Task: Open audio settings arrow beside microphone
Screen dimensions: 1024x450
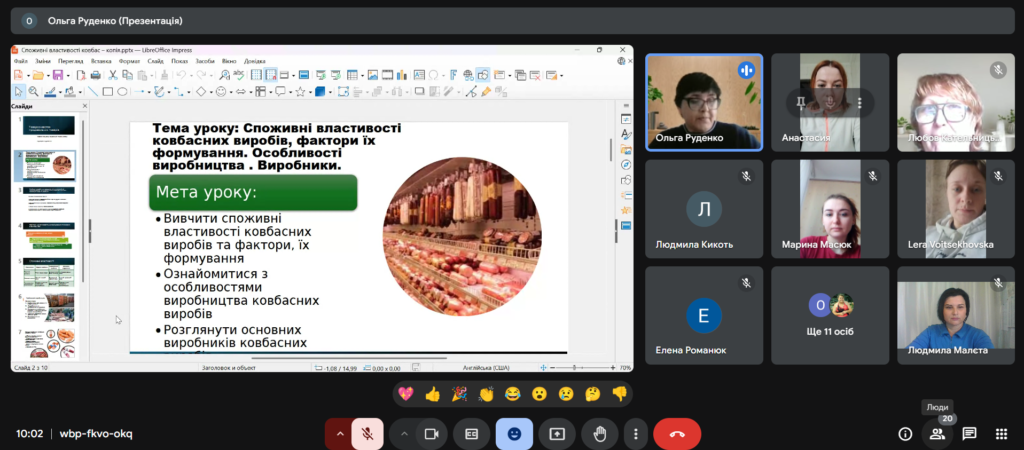Action: coord(340,434)
